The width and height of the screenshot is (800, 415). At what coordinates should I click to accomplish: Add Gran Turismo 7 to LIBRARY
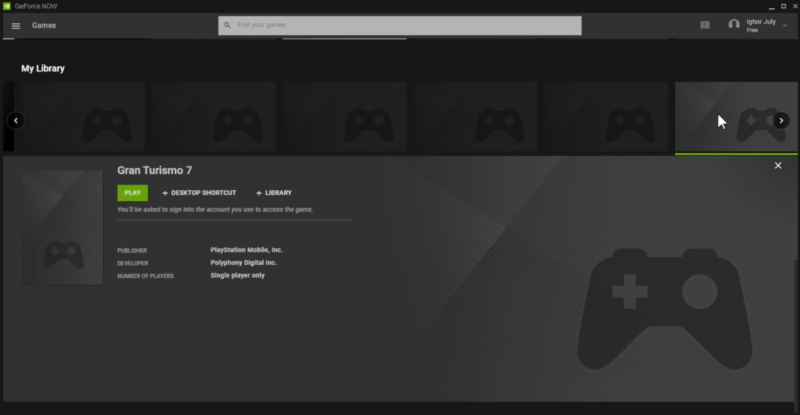(x=274, y=193)
